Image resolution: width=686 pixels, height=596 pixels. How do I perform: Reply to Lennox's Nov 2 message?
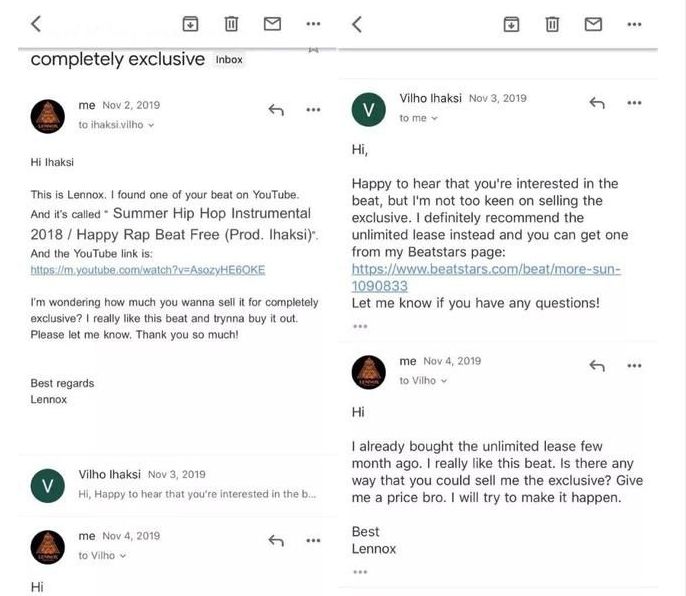coord(276,110)
